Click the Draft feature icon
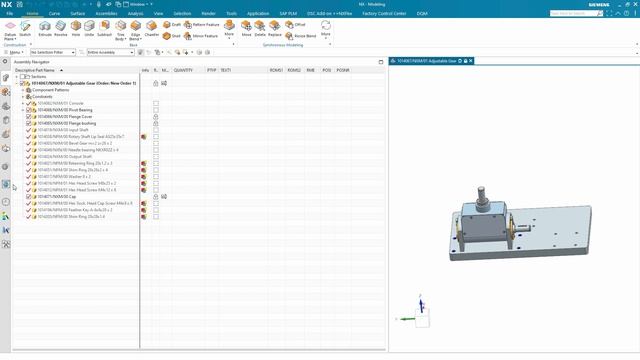Image resolution: width=640 pixels, height=360 pixels. (x=167, y=25)
